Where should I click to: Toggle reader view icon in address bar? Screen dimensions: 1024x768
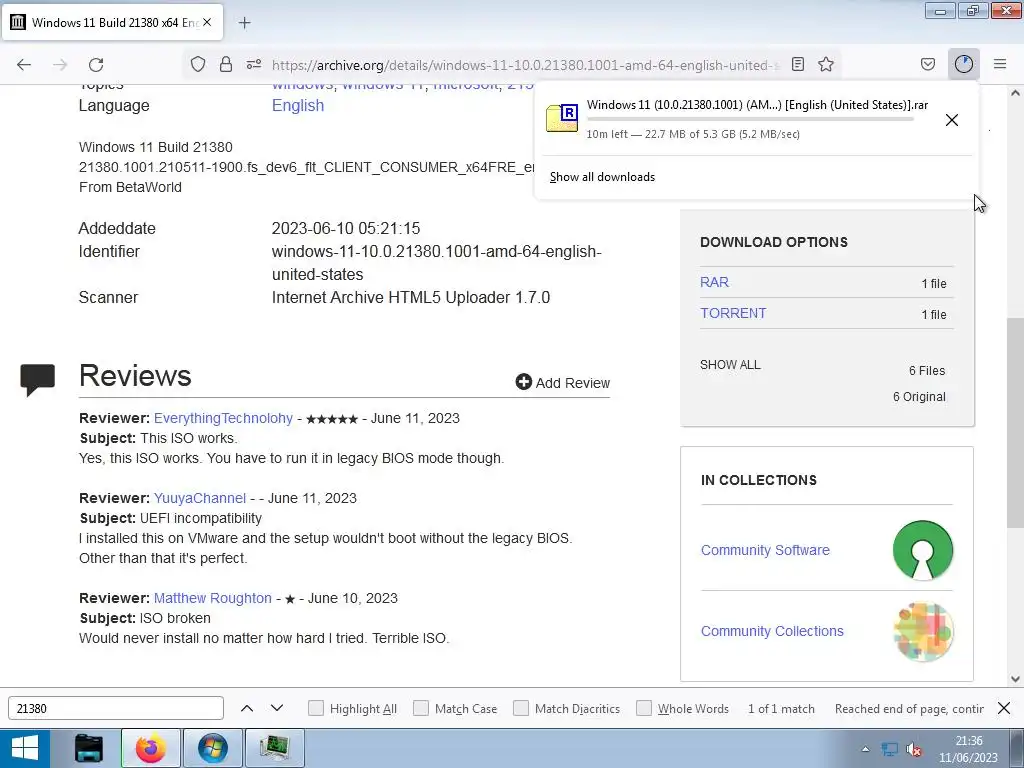(x=797, y=64)
